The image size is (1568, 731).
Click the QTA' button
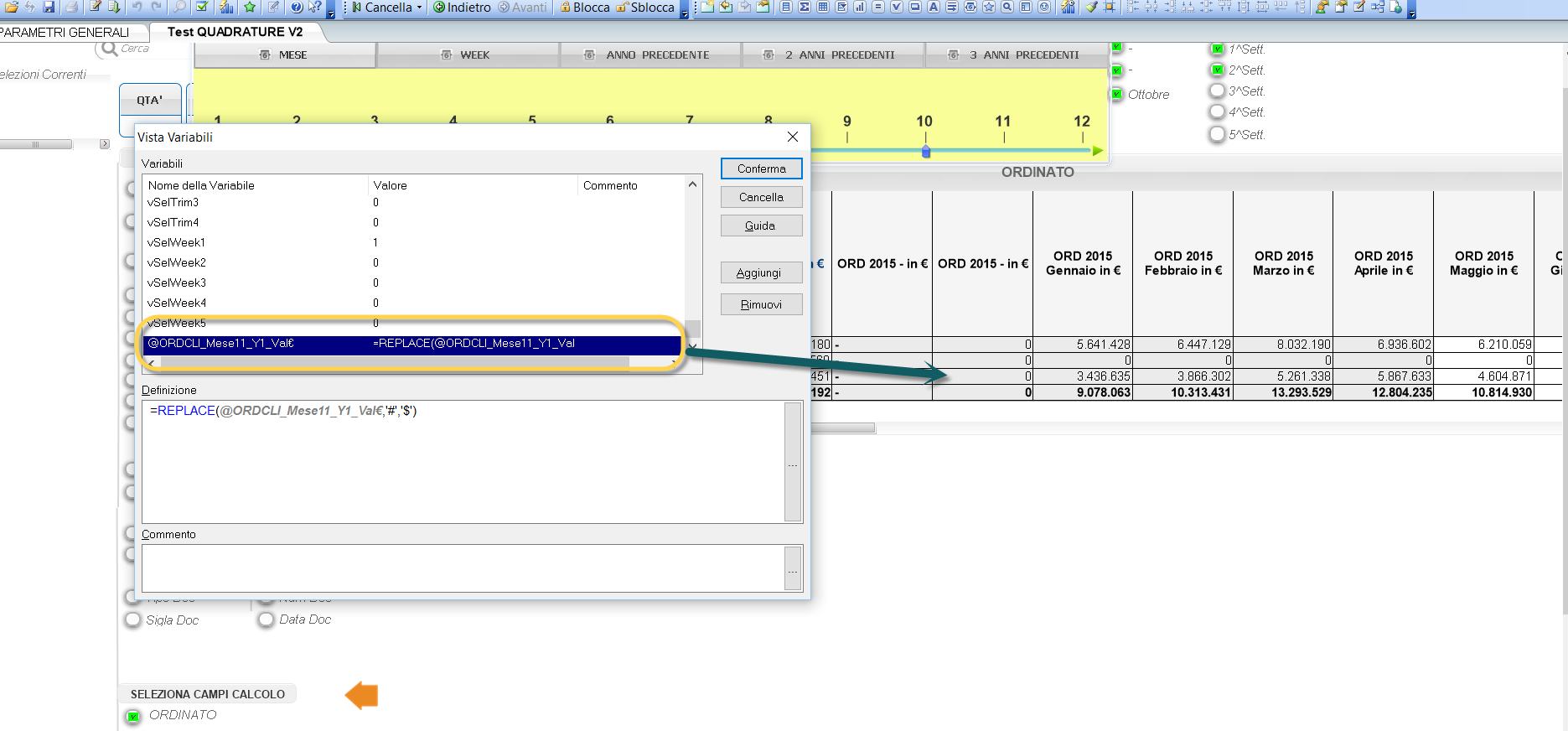click(x=150, y=100)
